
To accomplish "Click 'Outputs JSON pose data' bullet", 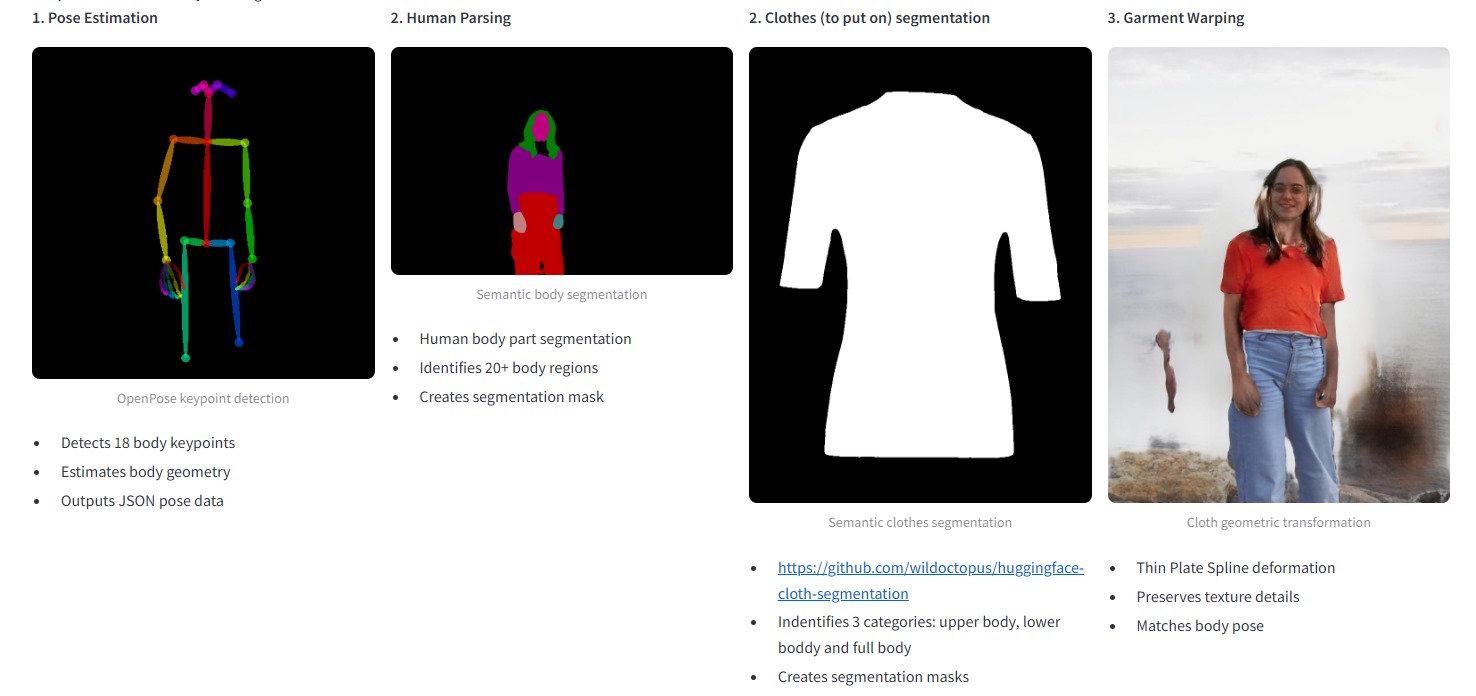I will click(142, 501).
